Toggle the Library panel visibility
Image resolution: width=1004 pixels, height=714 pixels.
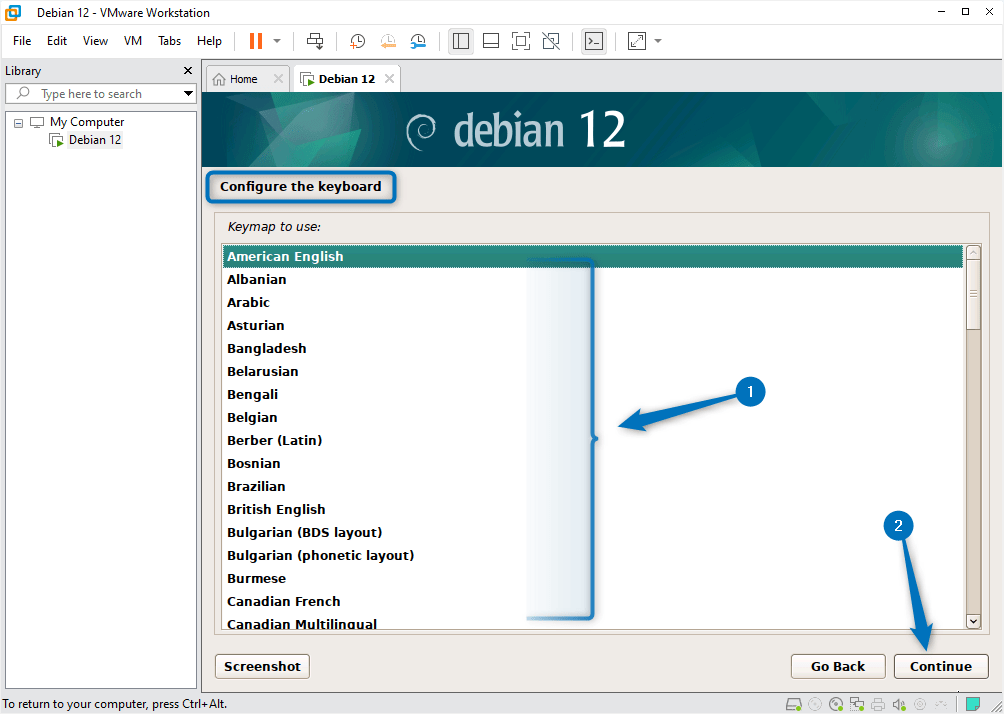(x=460, y=41)
